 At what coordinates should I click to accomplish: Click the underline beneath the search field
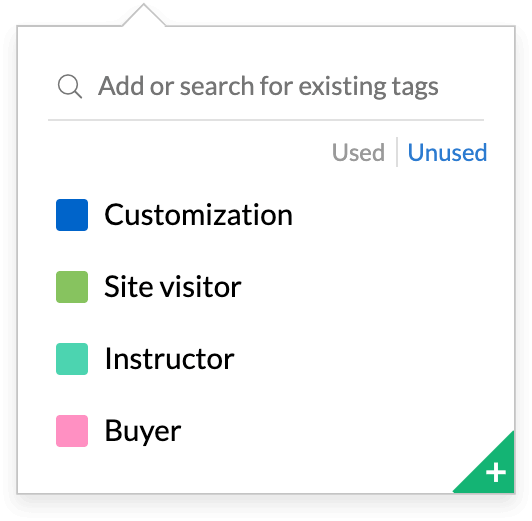tap(266, 120)
